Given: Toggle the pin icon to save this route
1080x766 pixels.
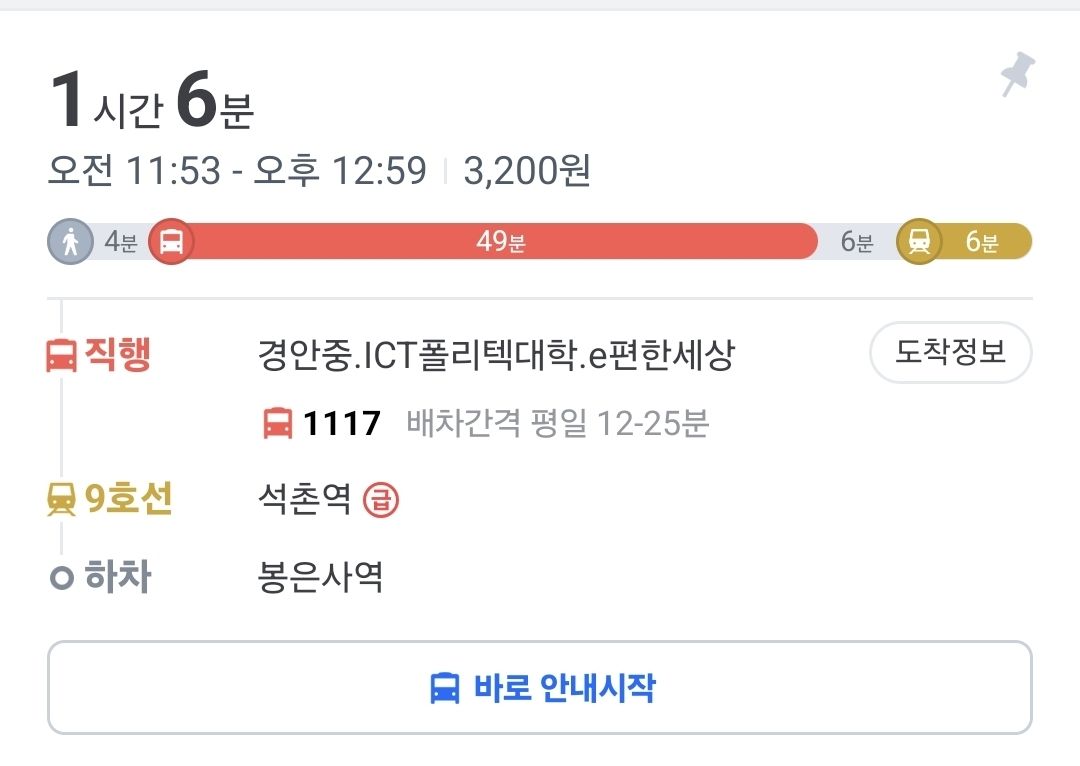Looking at the screenshot, I should [1017, 70].
